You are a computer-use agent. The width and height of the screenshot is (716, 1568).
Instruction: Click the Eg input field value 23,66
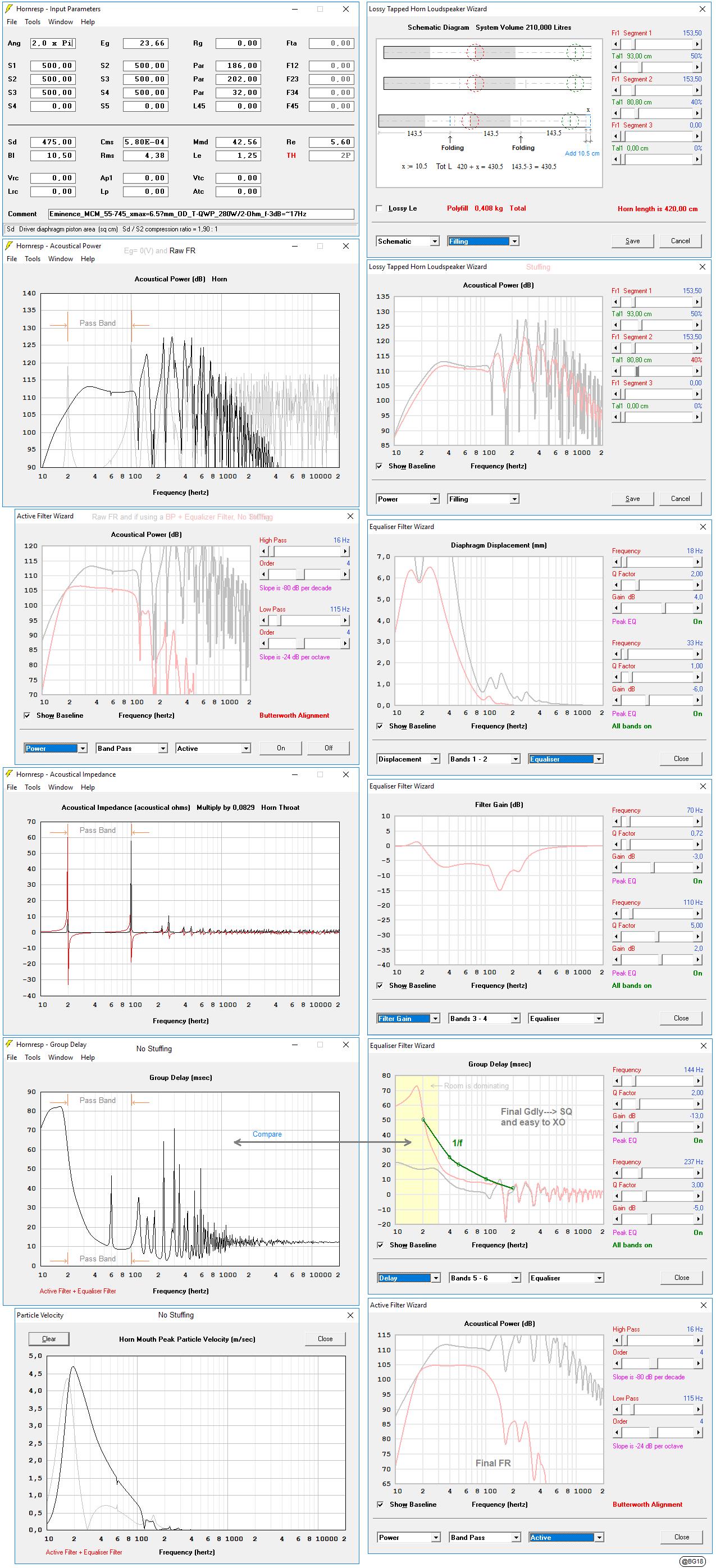point(145,43)
